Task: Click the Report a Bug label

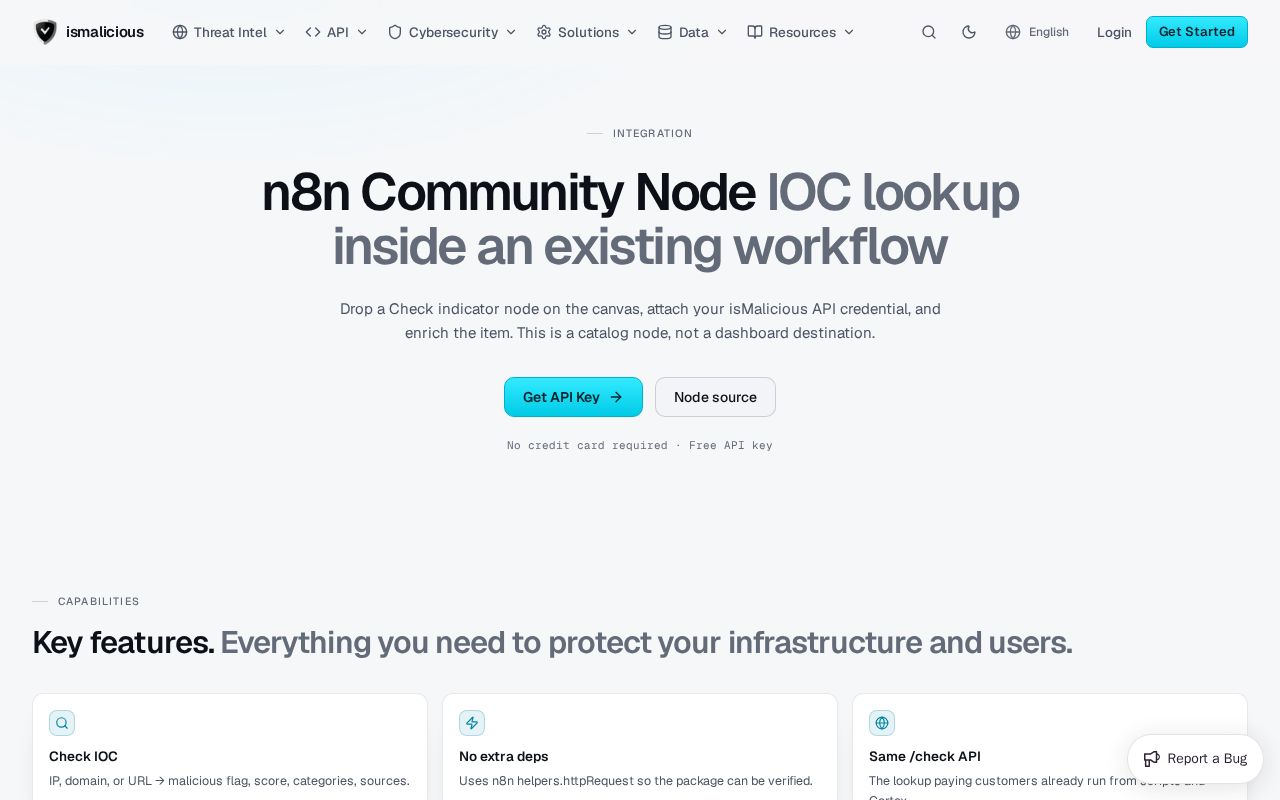Action: coord(1207,759)
